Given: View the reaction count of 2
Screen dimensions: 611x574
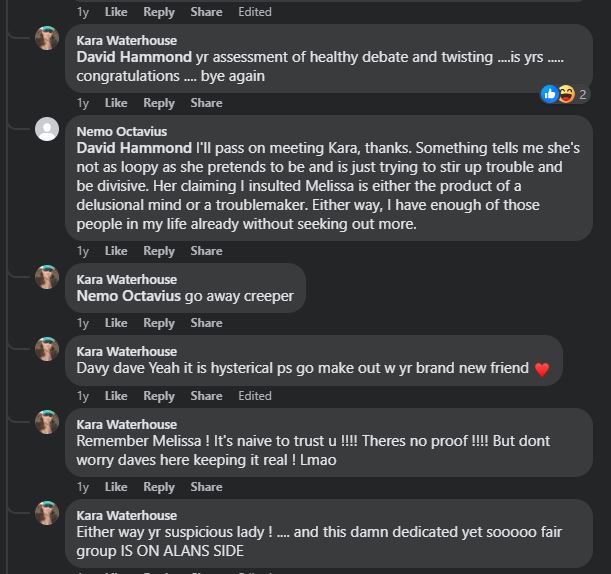Looking at the screenshot, I should 583,94.
